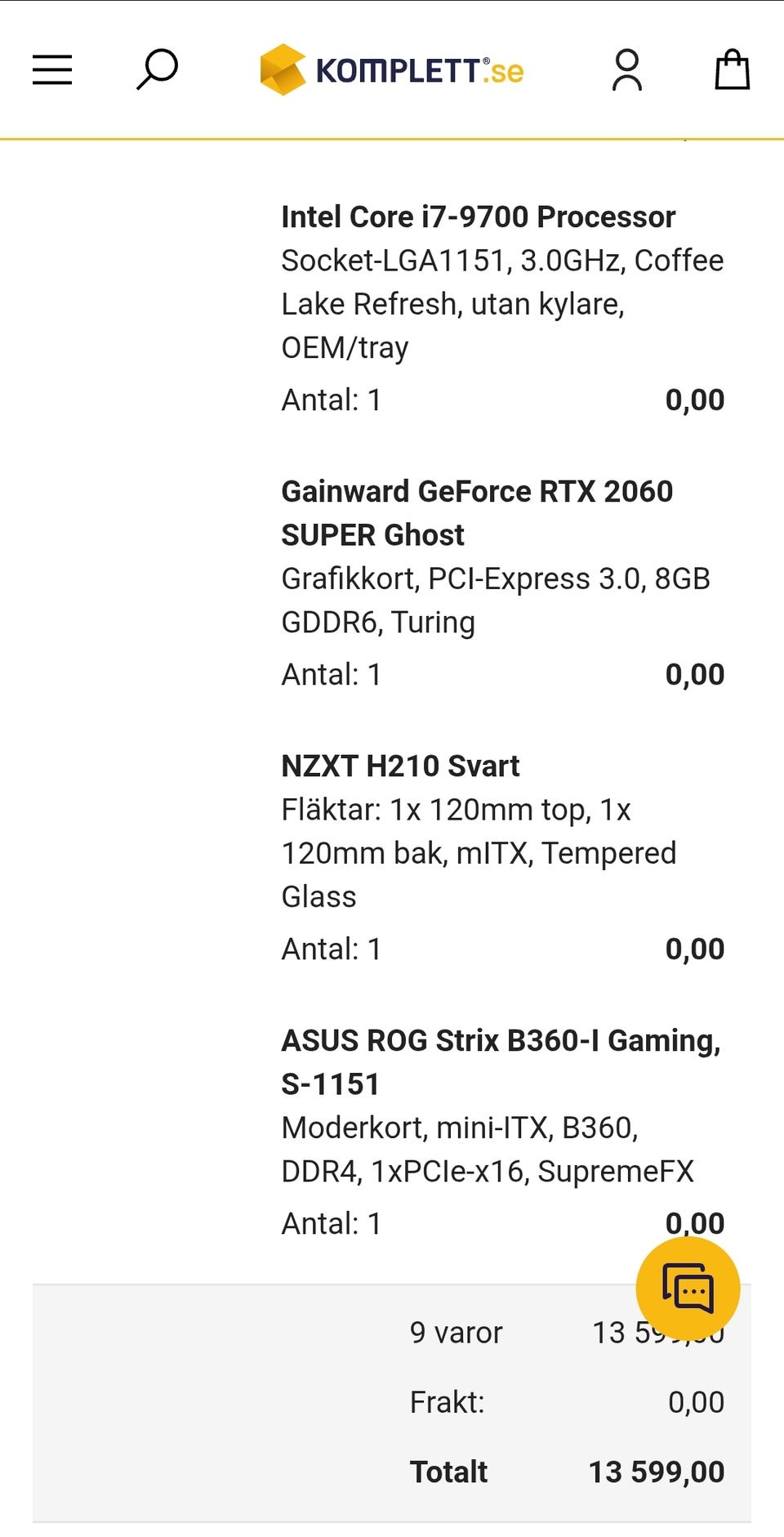Open the user account icon
The height and width of the screenshot is (1537, 784).
627,70
